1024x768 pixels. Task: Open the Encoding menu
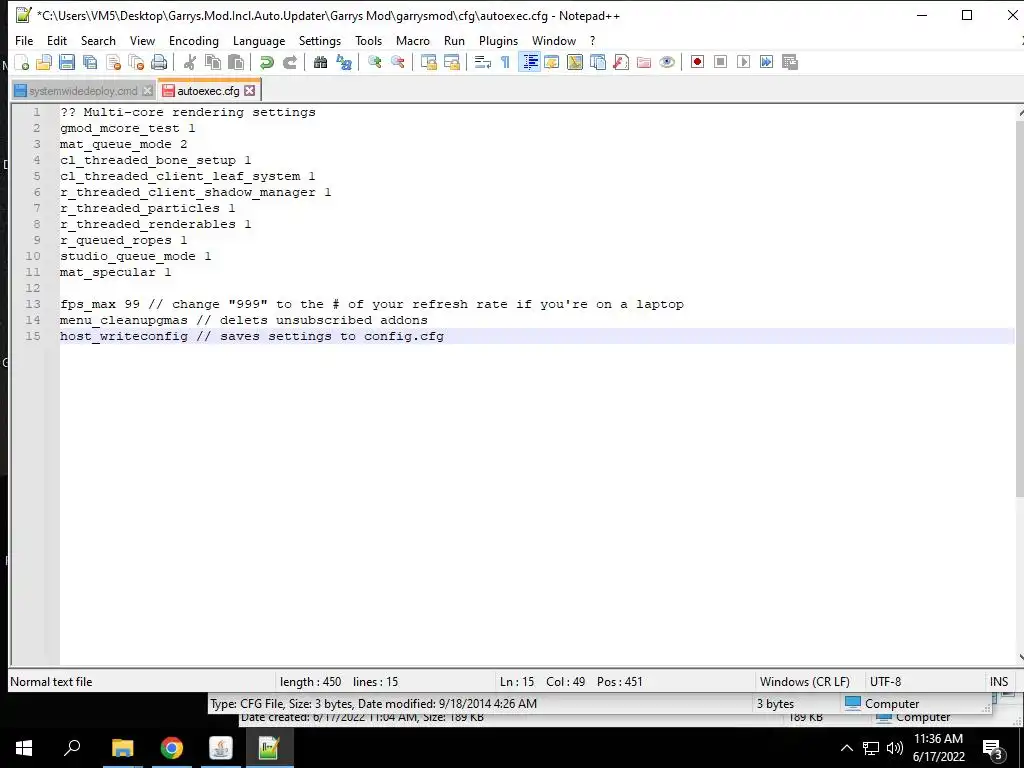[194, 40]
